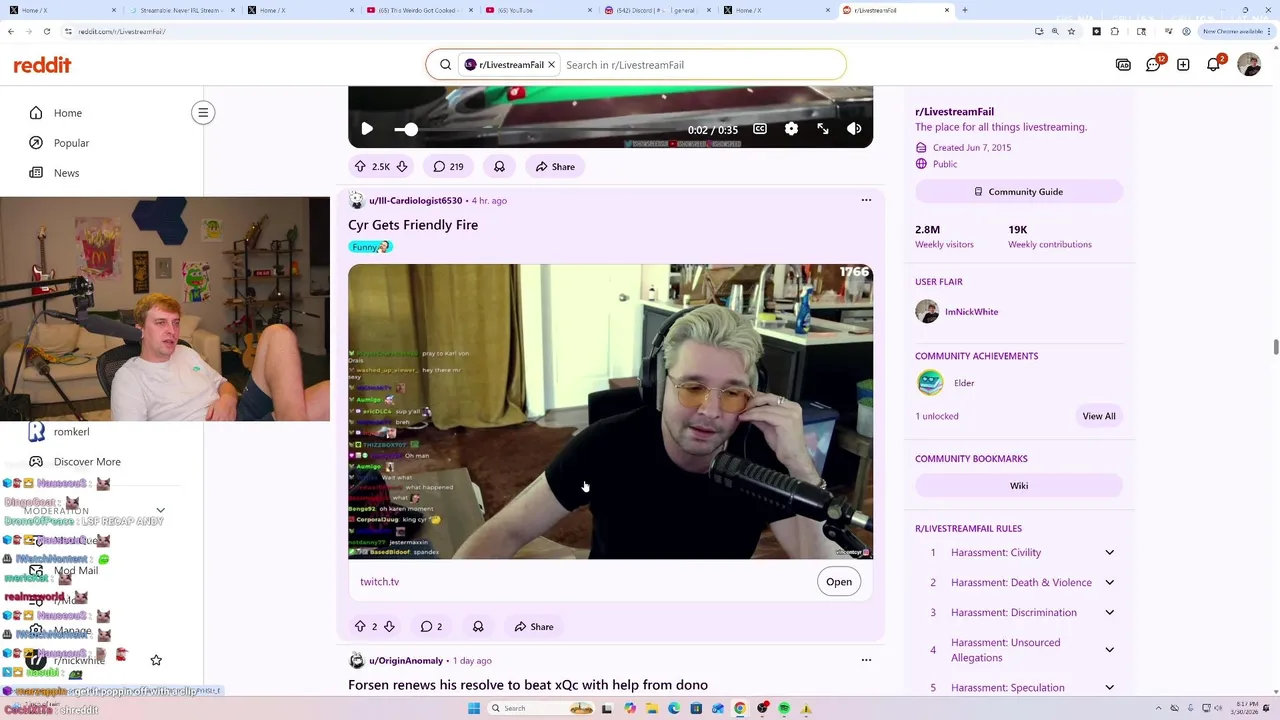Open the Windows Start menu
Screen dimensions: 1280x720
(474, 709)
